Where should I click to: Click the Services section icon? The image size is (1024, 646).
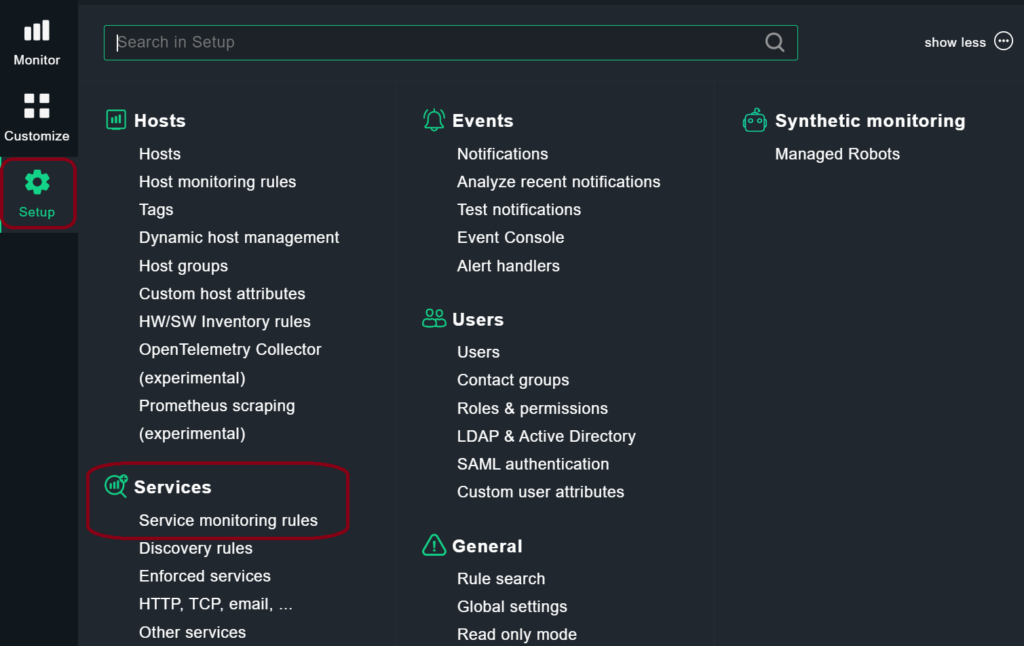coord(116,486)
